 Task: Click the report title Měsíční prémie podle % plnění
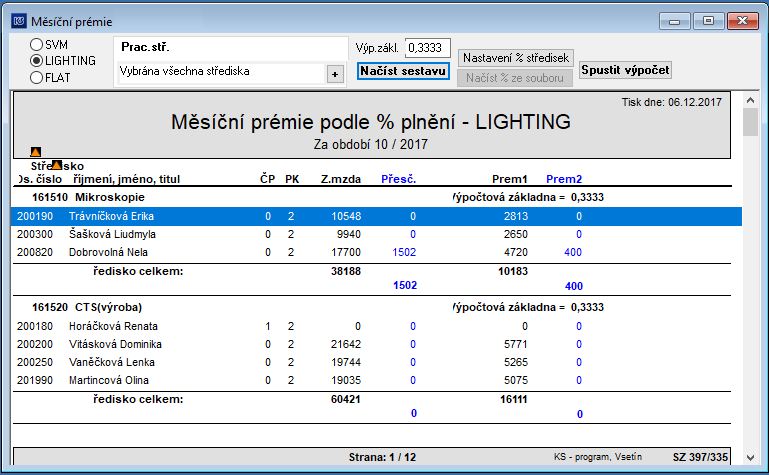(x=371, y=122)
